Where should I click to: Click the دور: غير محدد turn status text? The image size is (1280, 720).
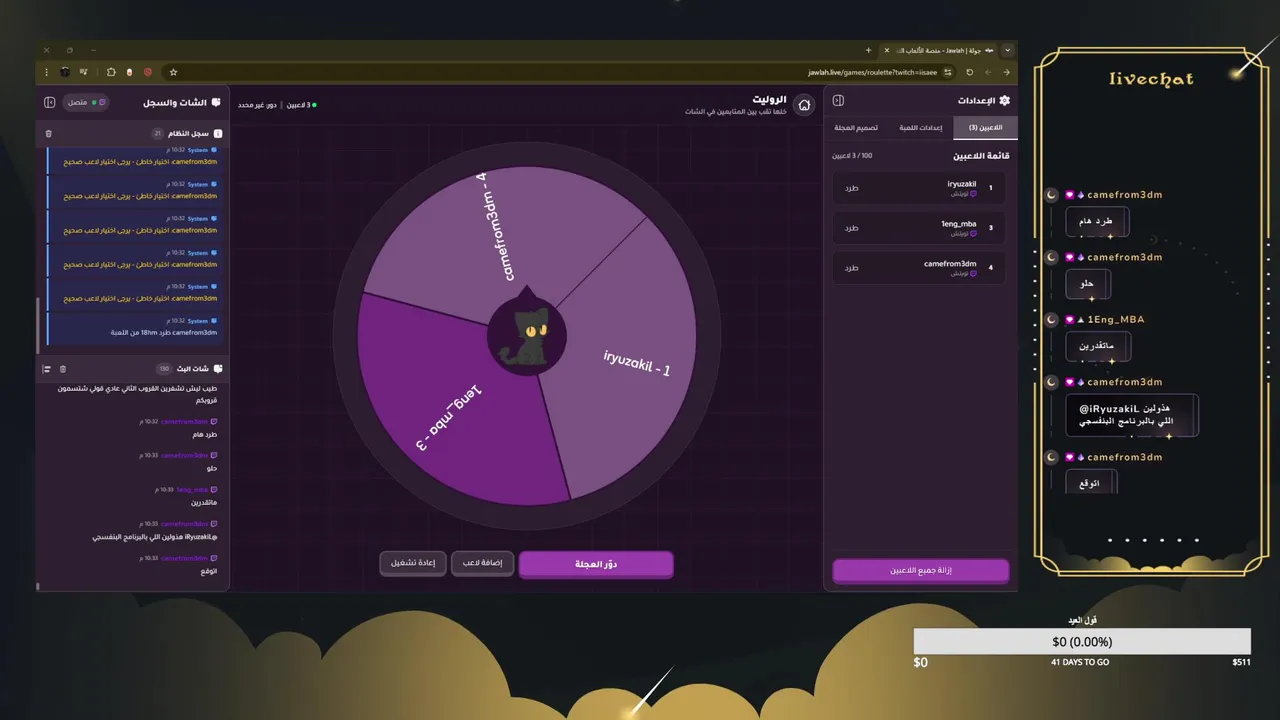tap(258, 105)
